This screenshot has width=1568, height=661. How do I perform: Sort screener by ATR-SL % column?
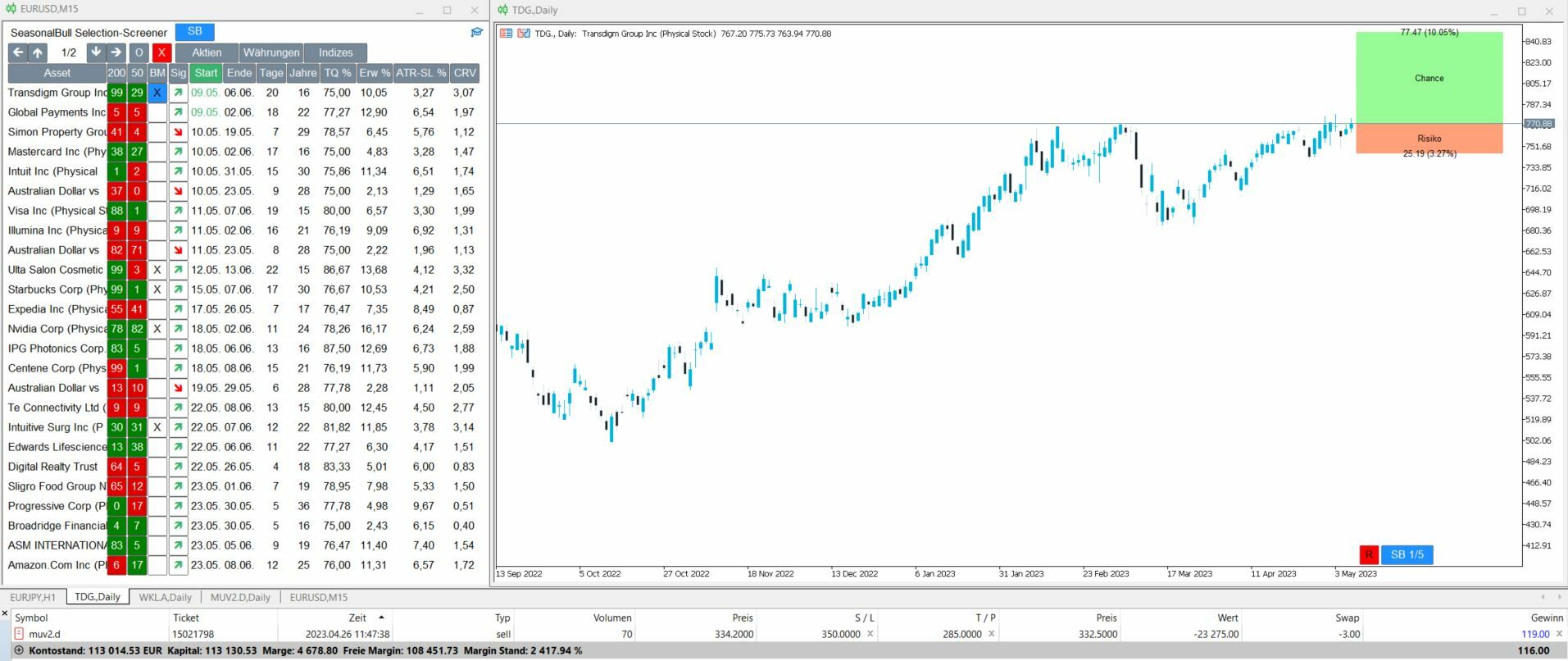(421, 73)
